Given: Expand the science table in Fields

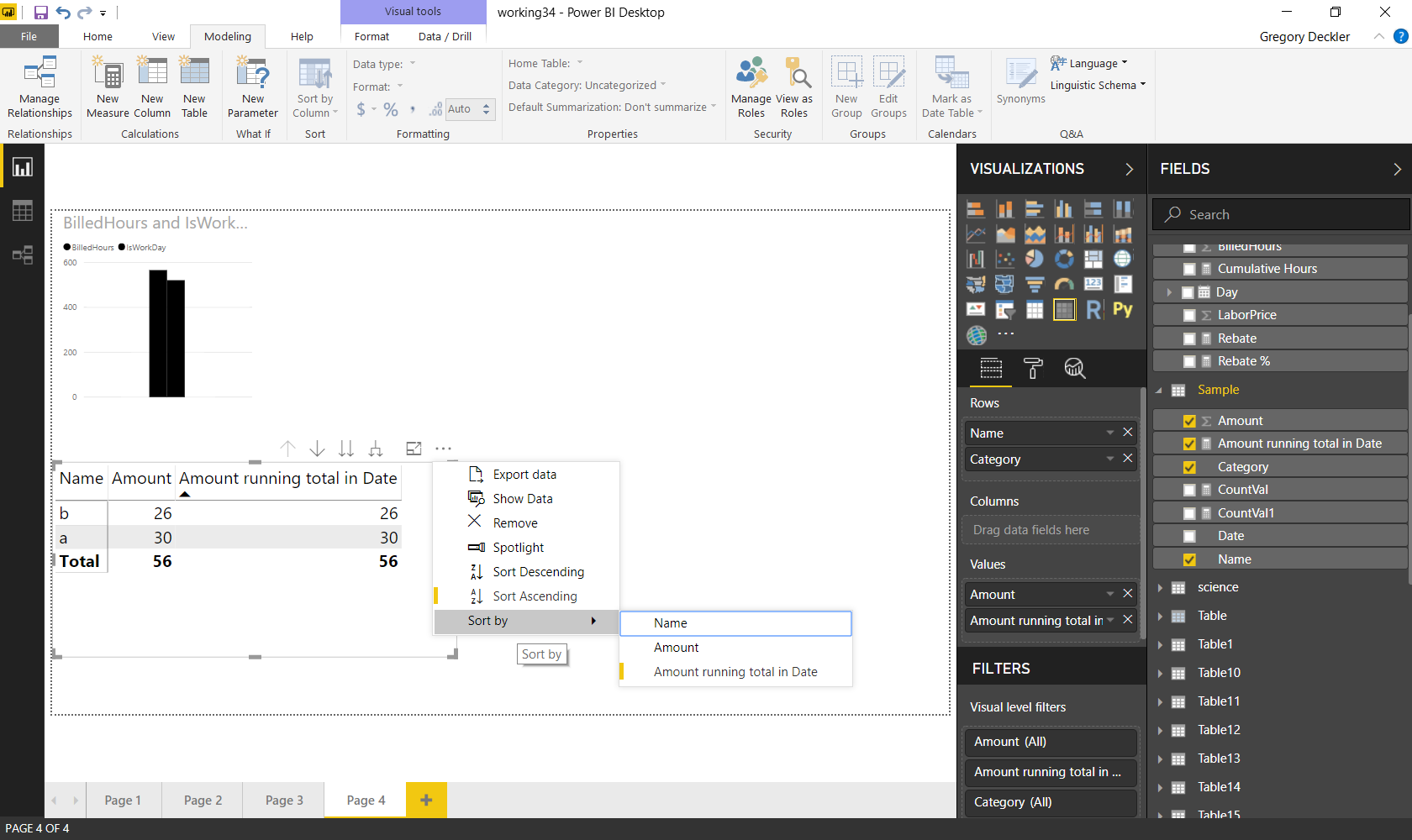Looking at the screenshot, I should [x=1160, y=588].
